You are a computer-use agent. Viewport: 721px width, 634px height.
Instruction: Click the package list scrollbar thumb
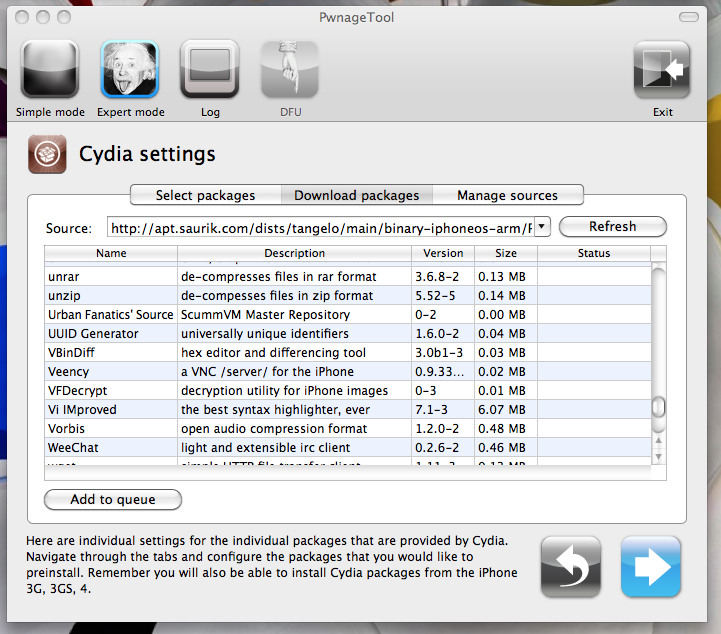pos(658,407)
